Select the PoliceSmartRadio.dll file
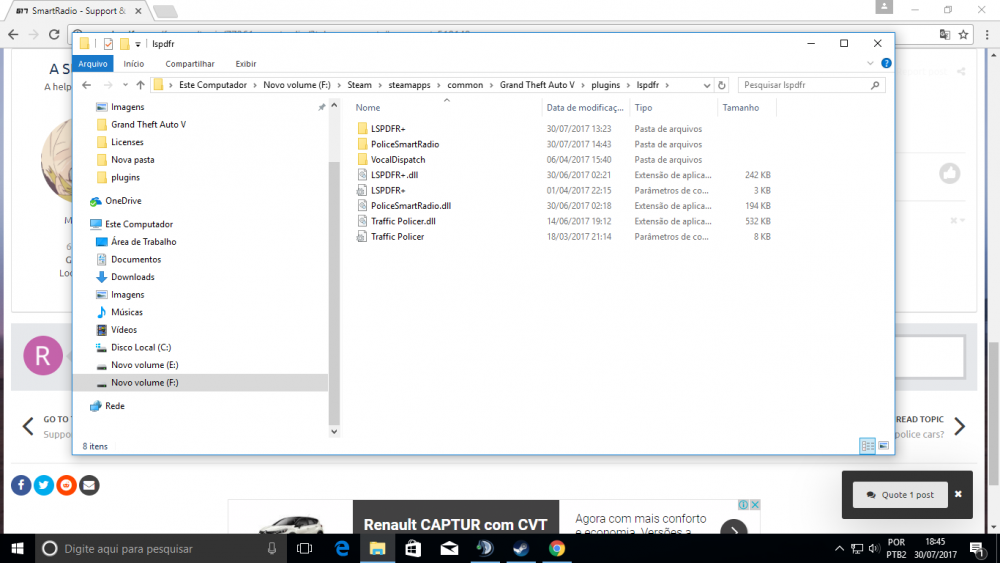 tap(411, 205)
